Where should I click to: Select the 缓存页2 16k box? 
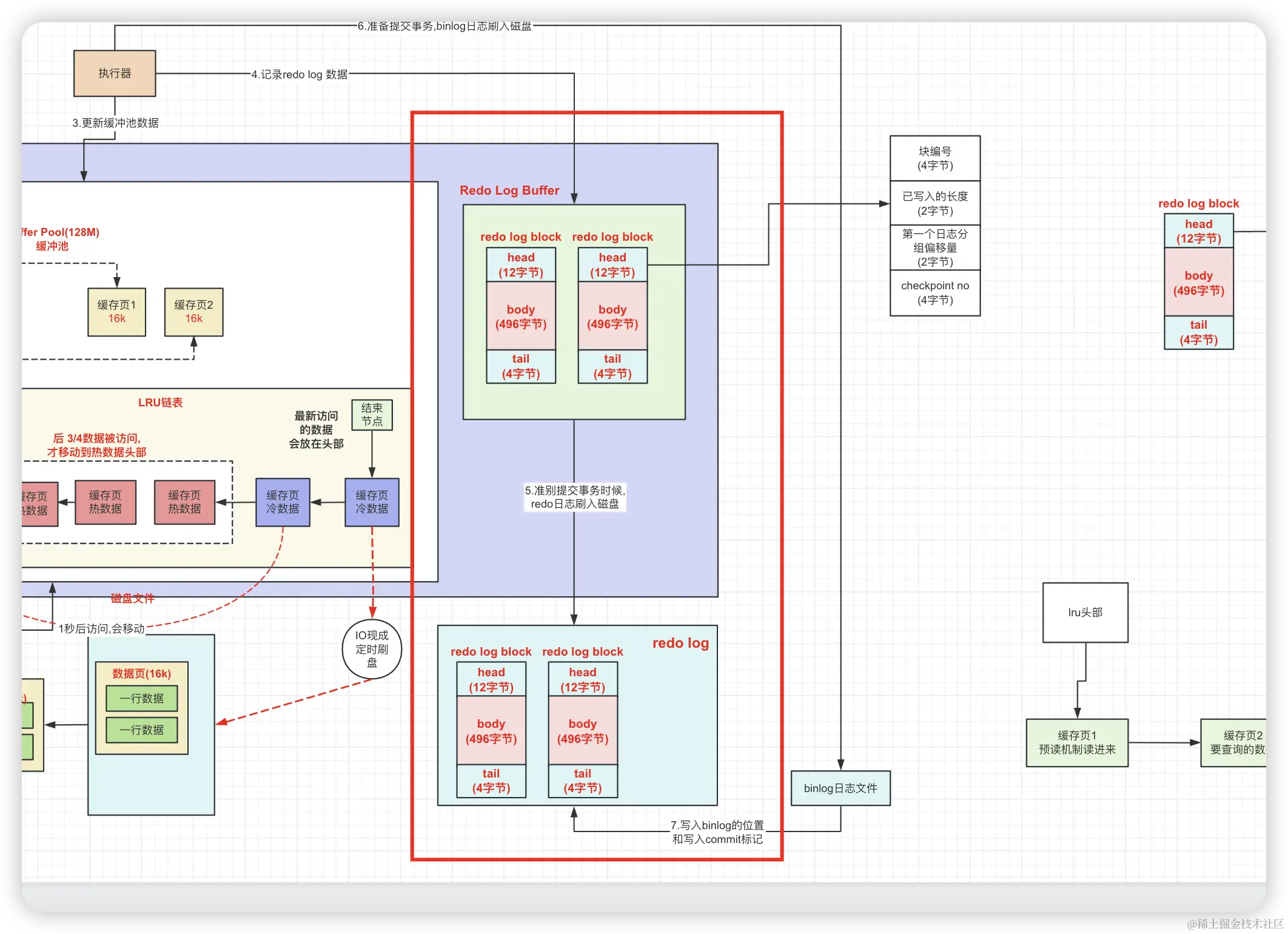point(193,312)
